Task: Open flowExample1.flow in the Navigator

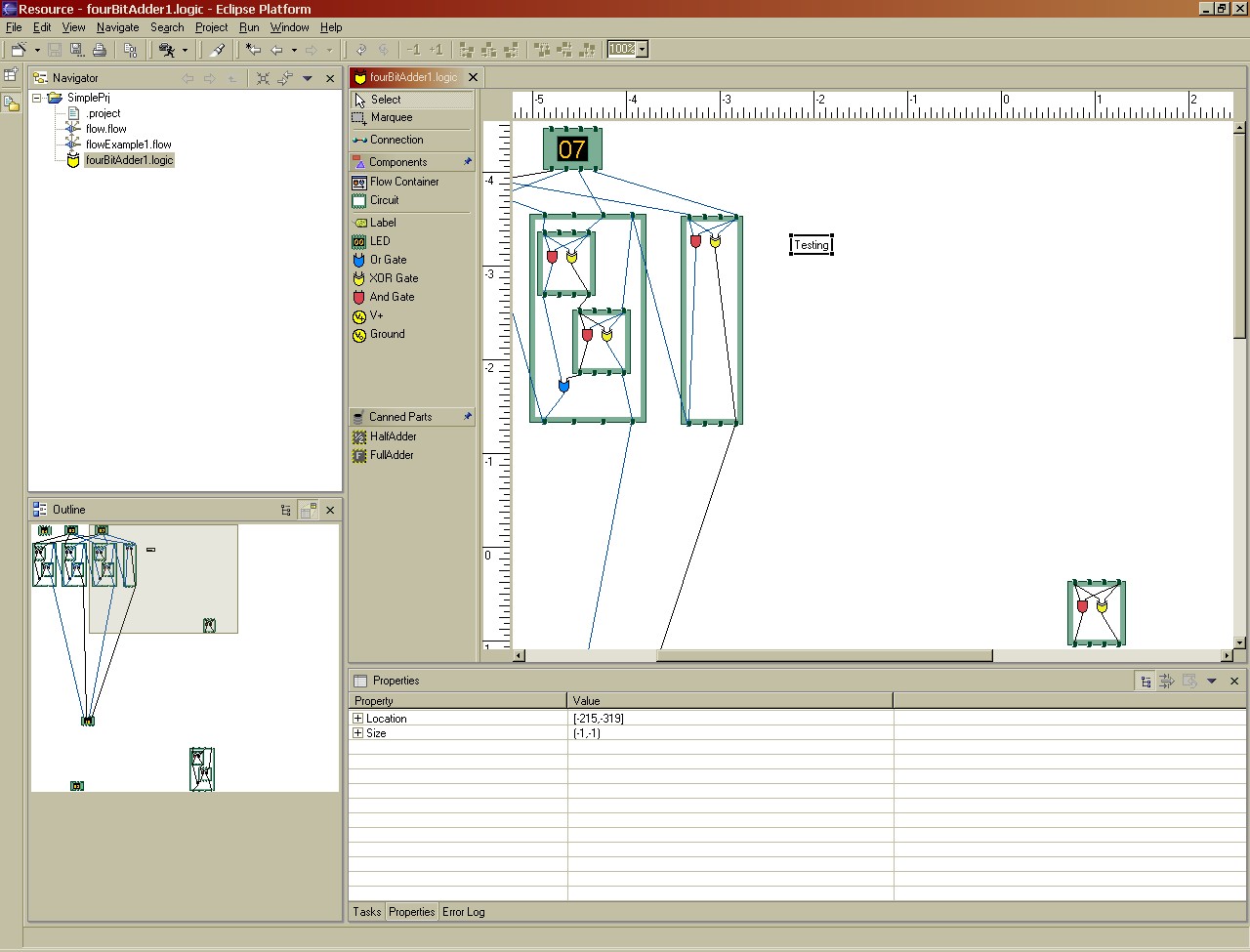Action: point(128,145)
